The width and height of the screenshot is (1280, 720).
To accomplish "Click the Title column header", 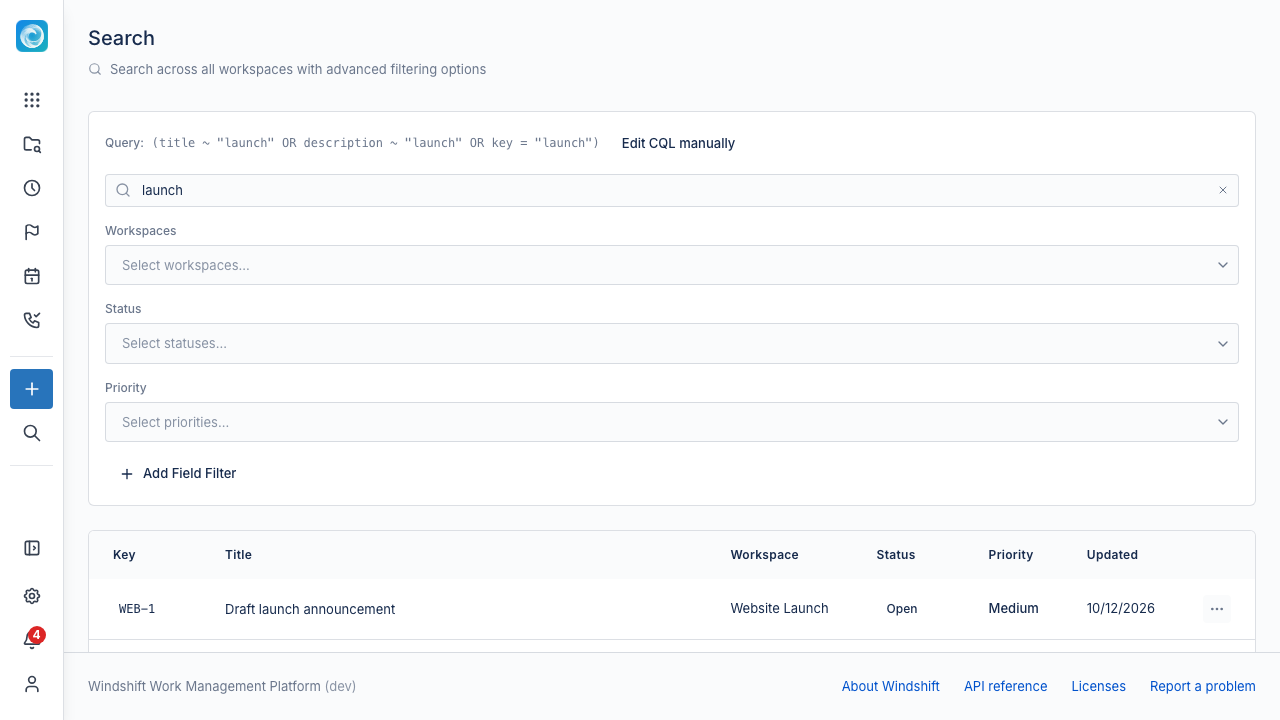I will coord(238,555).
